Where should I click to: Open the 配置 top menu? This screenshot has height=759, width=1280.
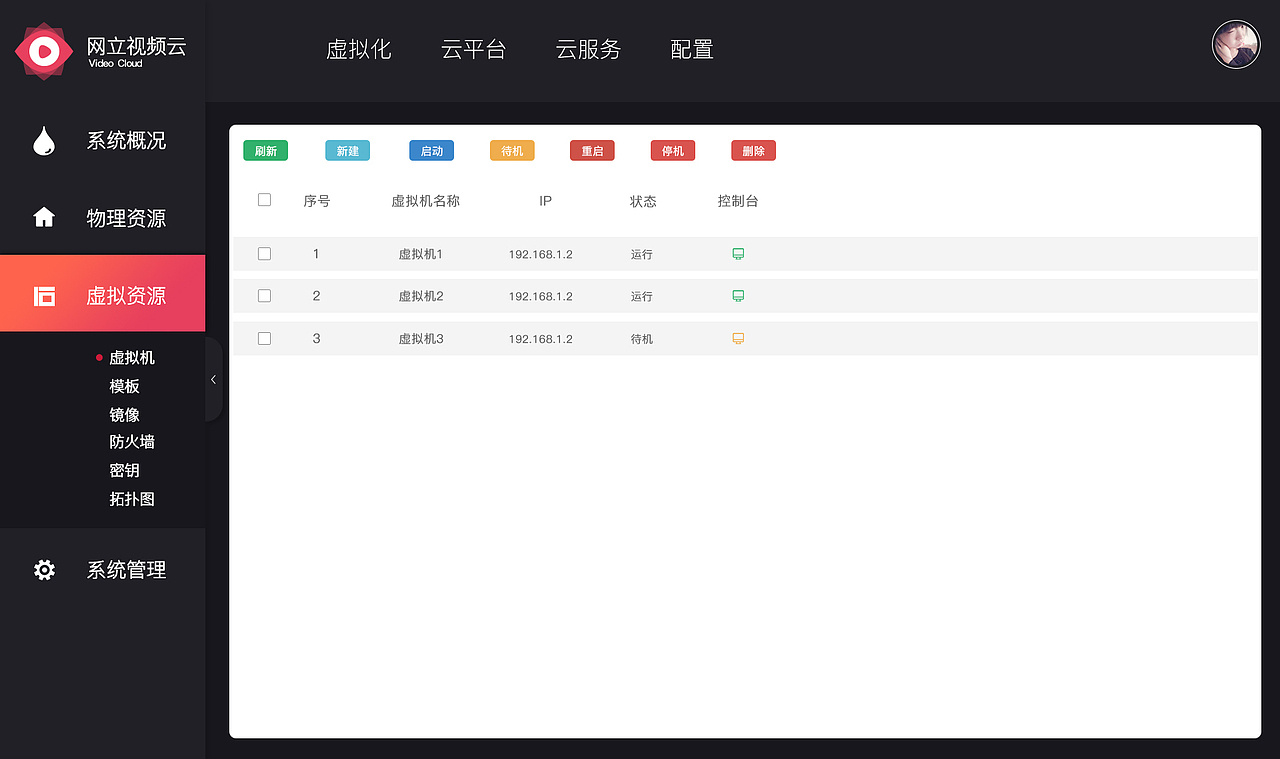click(692, 50)
